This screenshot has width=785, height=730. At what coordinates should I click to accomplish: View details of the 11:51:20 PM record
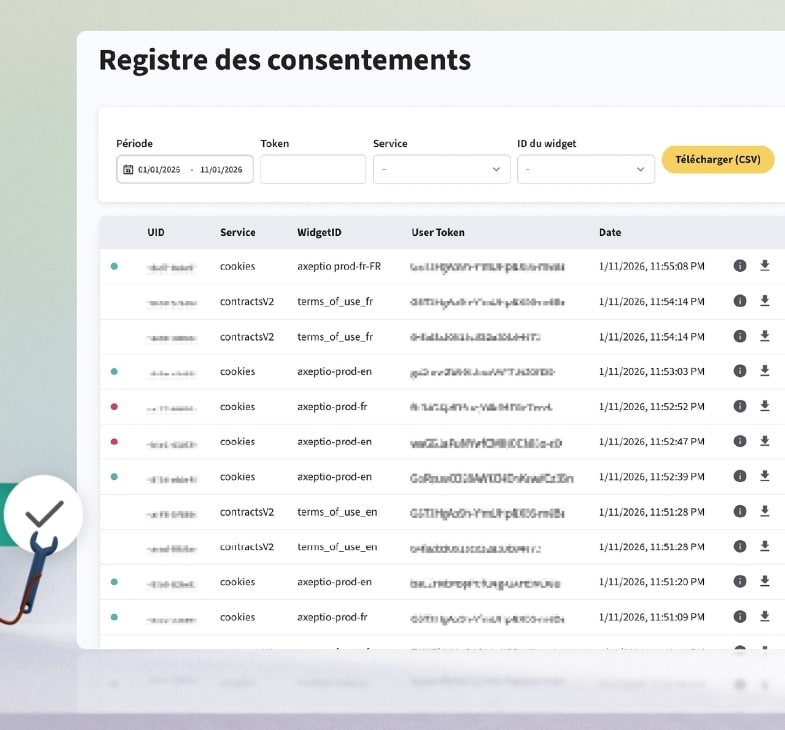(x=739, y=581)
